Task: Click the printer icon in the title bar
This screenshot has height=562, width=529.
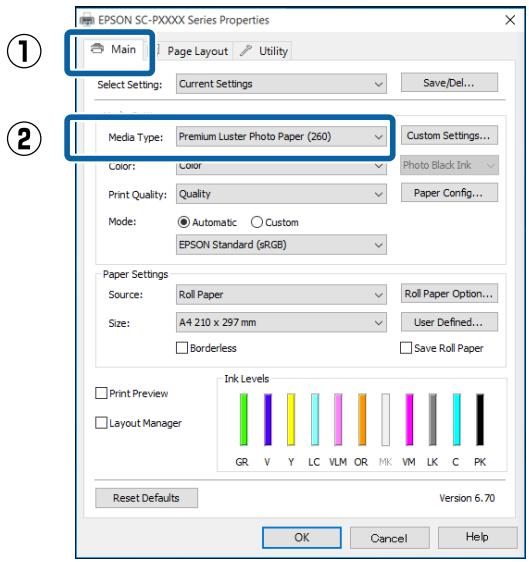Action: click(x=87, y=19)
